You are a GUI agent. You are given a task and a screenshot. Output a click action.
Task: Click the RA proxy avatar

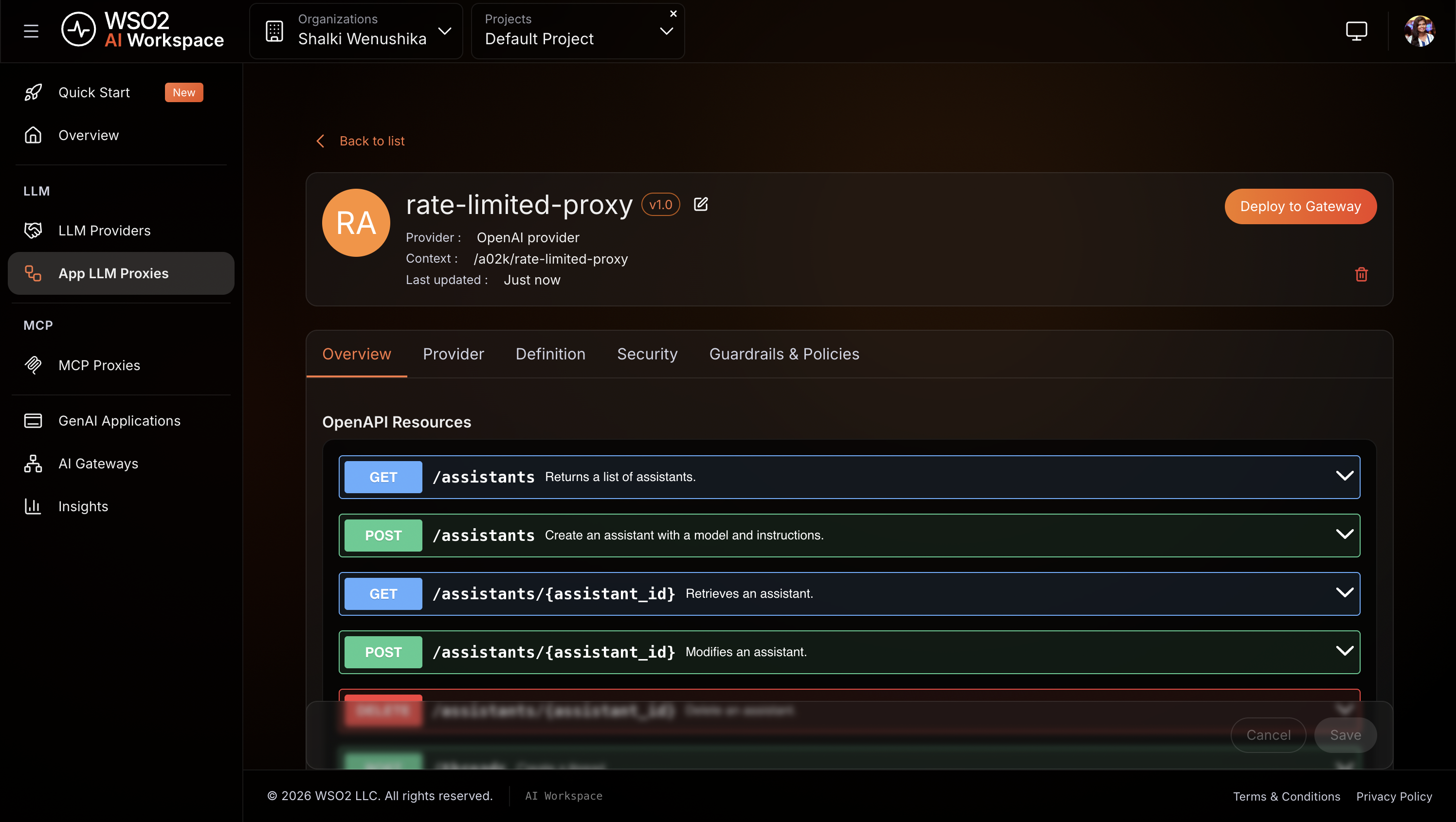tap(356, 223)
